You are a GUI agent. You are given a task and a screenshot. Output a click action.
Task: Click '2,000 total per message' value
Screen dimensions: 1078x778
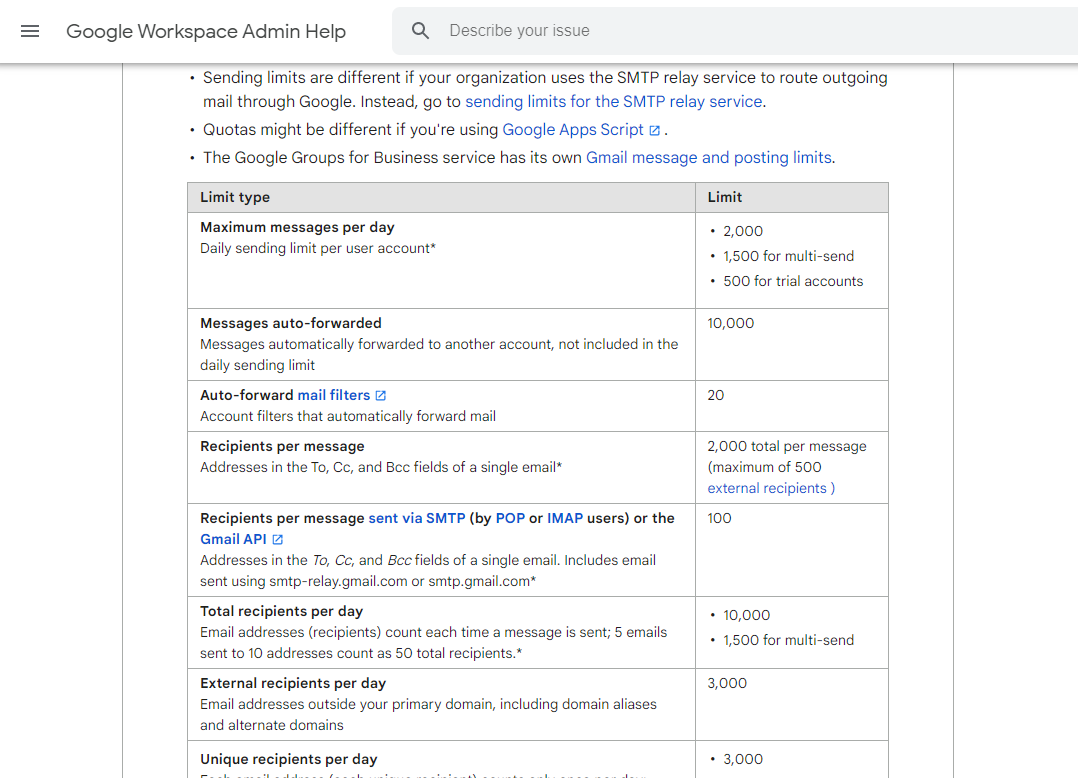click(787, 446)
